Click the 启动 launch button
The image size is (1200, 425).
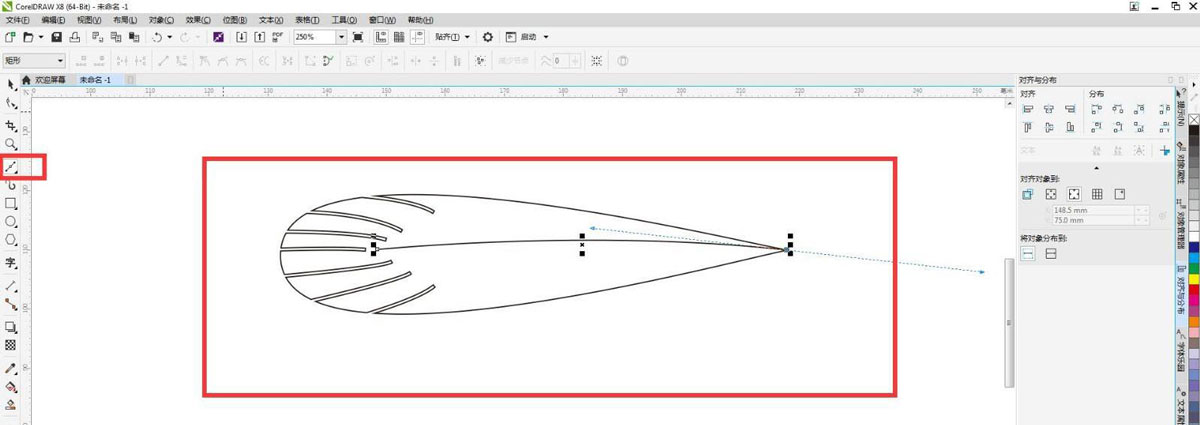tap(529, 37)
